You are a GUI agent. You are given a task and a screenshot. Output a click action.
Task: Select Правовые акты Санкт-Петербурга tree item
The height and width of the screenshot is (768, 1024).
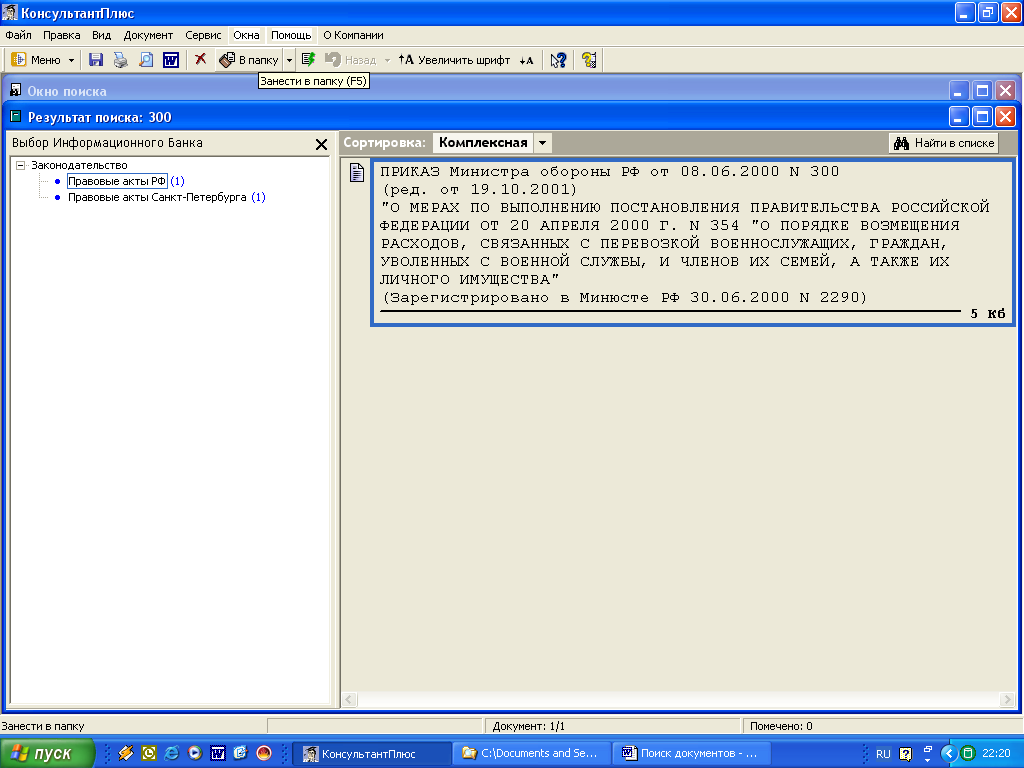tap(157, 197)
